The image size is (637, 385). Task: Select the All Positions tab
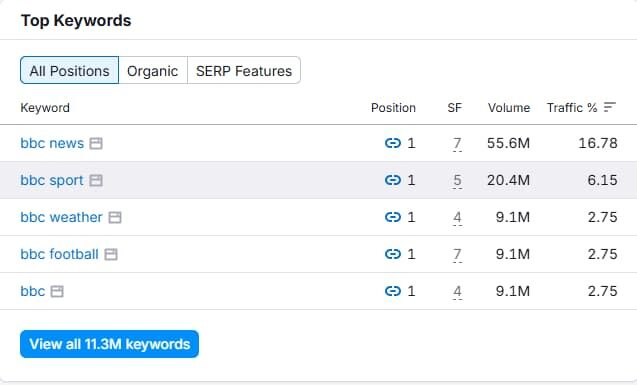[69, 71]
